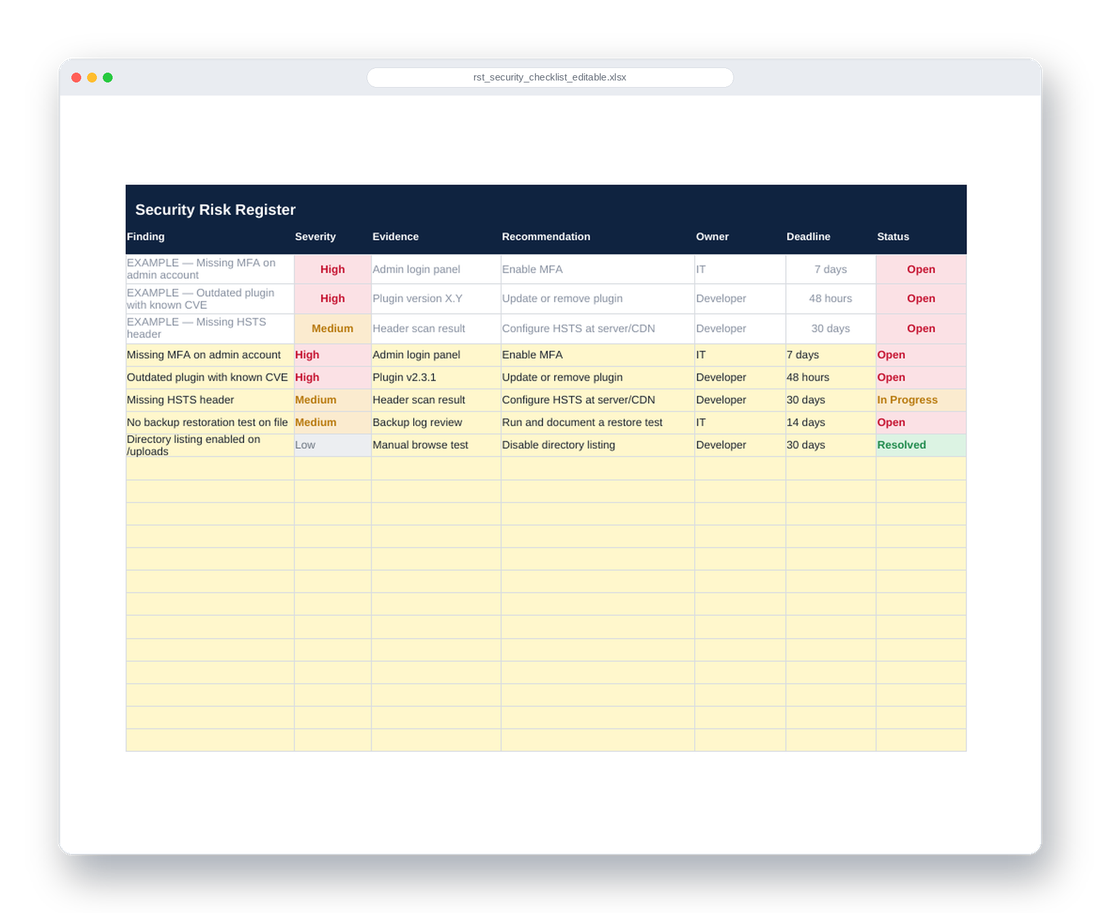Select cell 'EXAMPLE — Outdated plugin with known CVE'
The height and width of the screenshot is (913, 1100).
[210, 299]
